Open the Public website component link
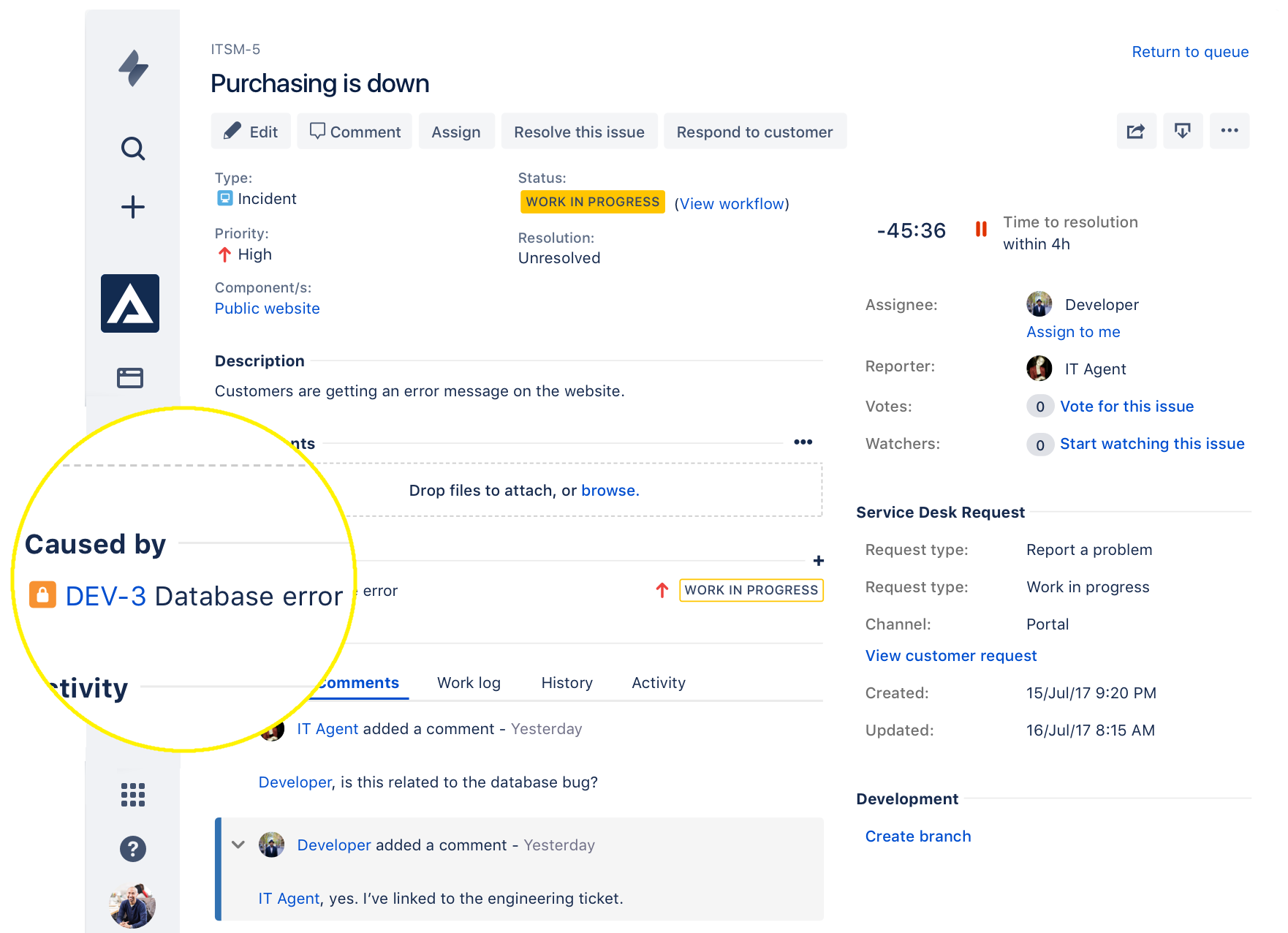The image size is (1288, 933). click(268, 309)
